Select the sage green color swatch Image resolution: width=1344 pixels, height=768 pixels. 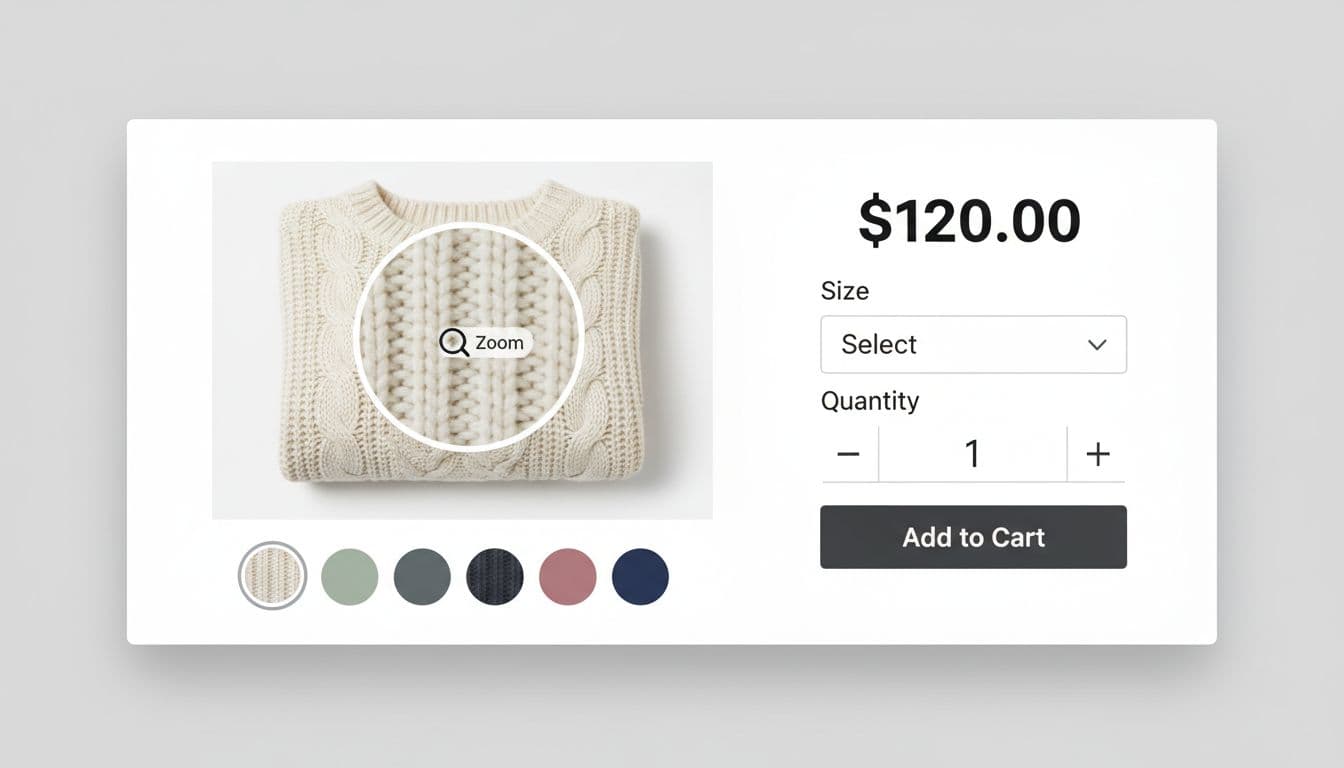(x=349, y=577)
